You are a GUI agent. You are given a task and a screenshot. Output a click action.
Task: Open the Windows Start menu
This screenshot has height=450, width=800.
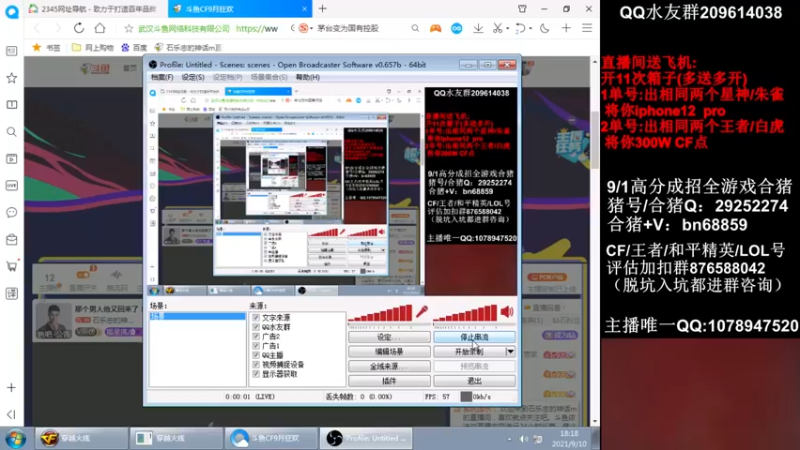pyautogui.click(x=15, y=439)
